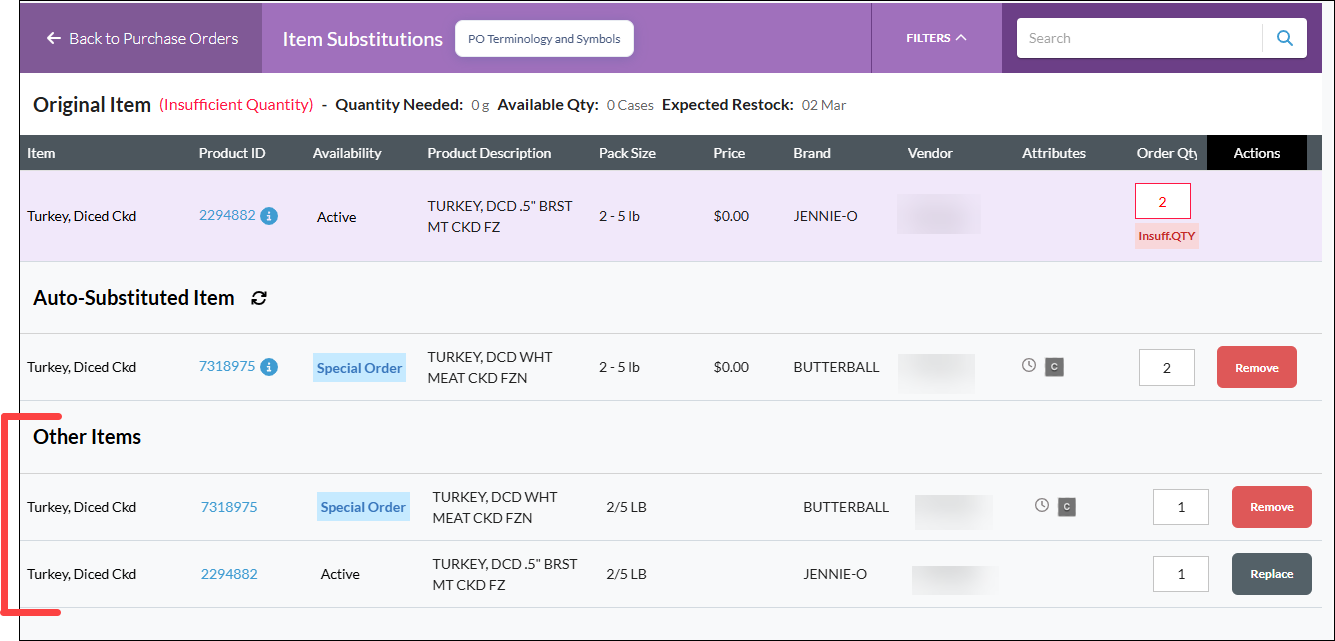The width and height of the screenshot is (1335, 641).
Task: Open product ID 7318975 link in Other Items
Action: click(x=229, y=507)
